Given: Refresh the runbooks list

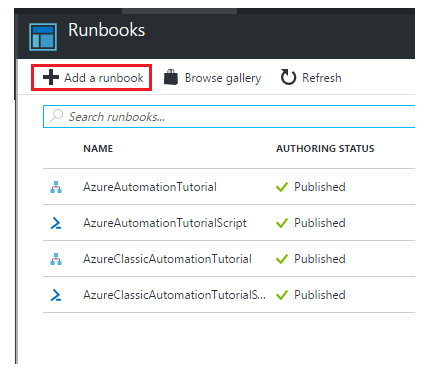Looking at the screenshot, I should pos(311,78).
